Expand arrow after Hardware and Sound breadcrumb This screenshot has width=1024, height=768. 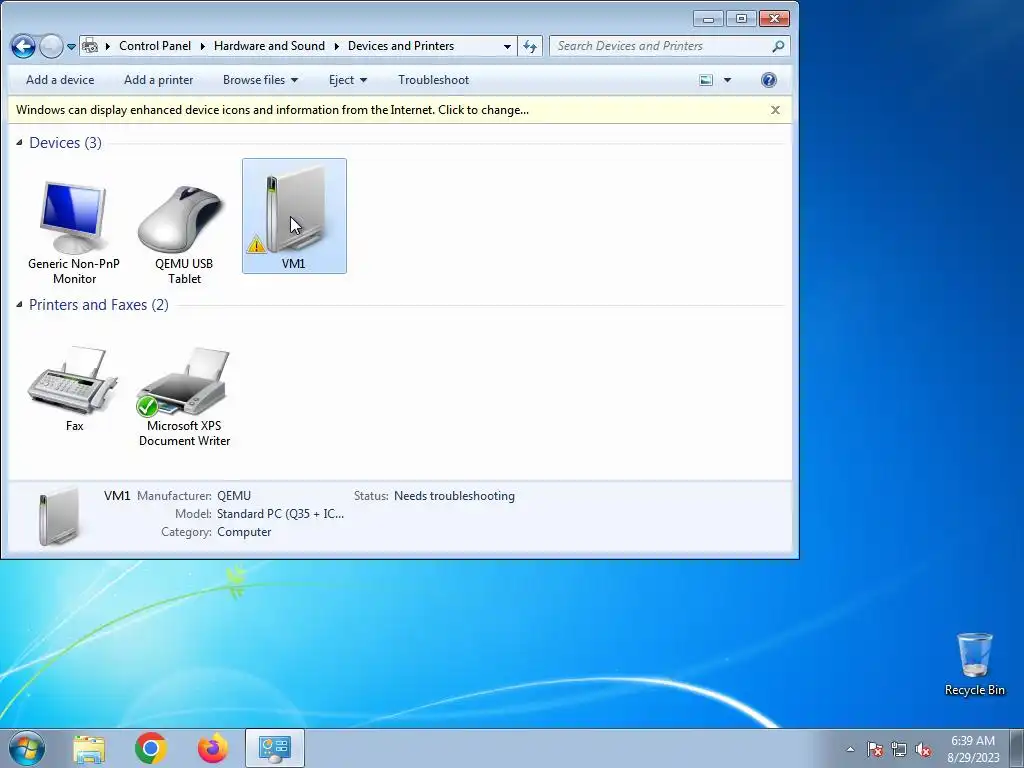(x=336, y=46)
